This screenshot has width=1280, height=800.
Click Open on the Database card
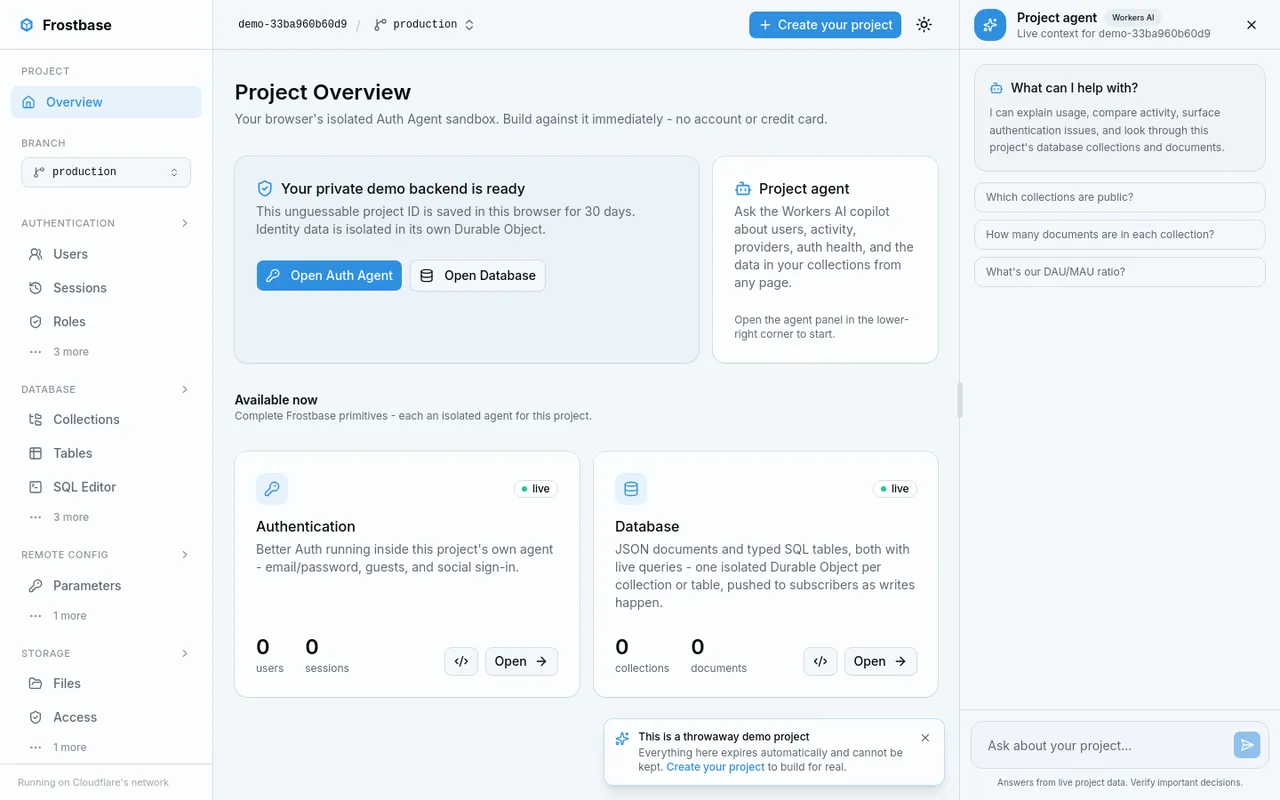[x=880, y=661]
